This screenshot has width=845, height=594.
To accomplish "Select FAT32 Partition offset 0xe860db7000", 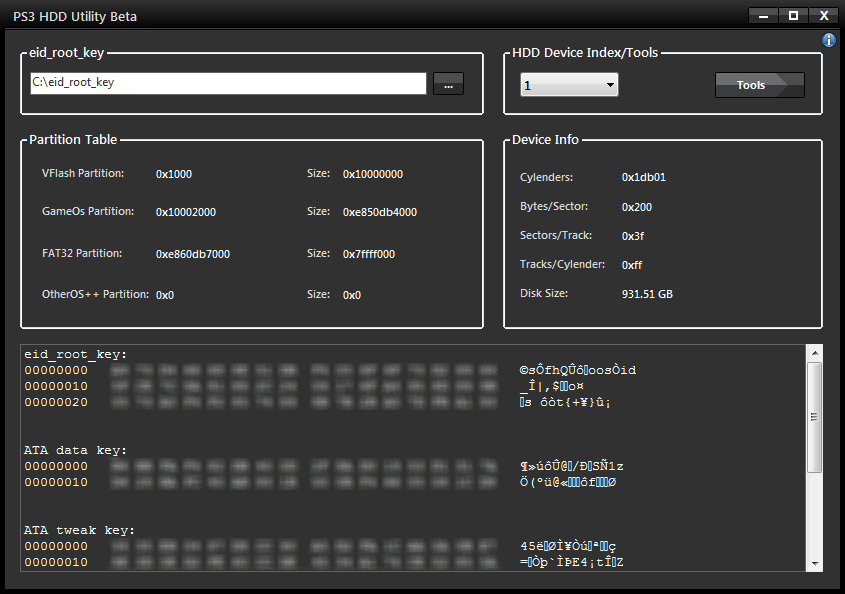I will tap(193, 254).
